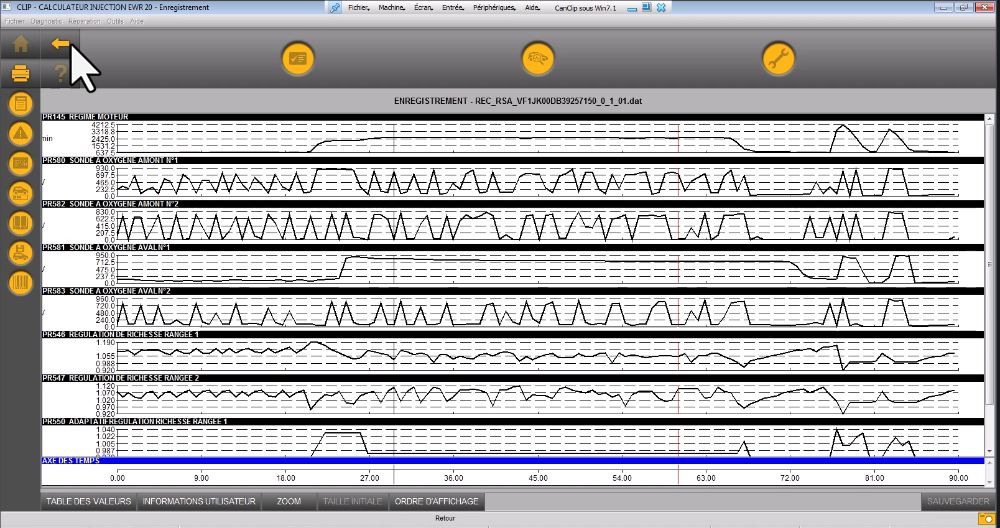The width and height of the screenshot is (1000, 528).
Task: Click the warning triangle sidebar icon
Action: 20,132
